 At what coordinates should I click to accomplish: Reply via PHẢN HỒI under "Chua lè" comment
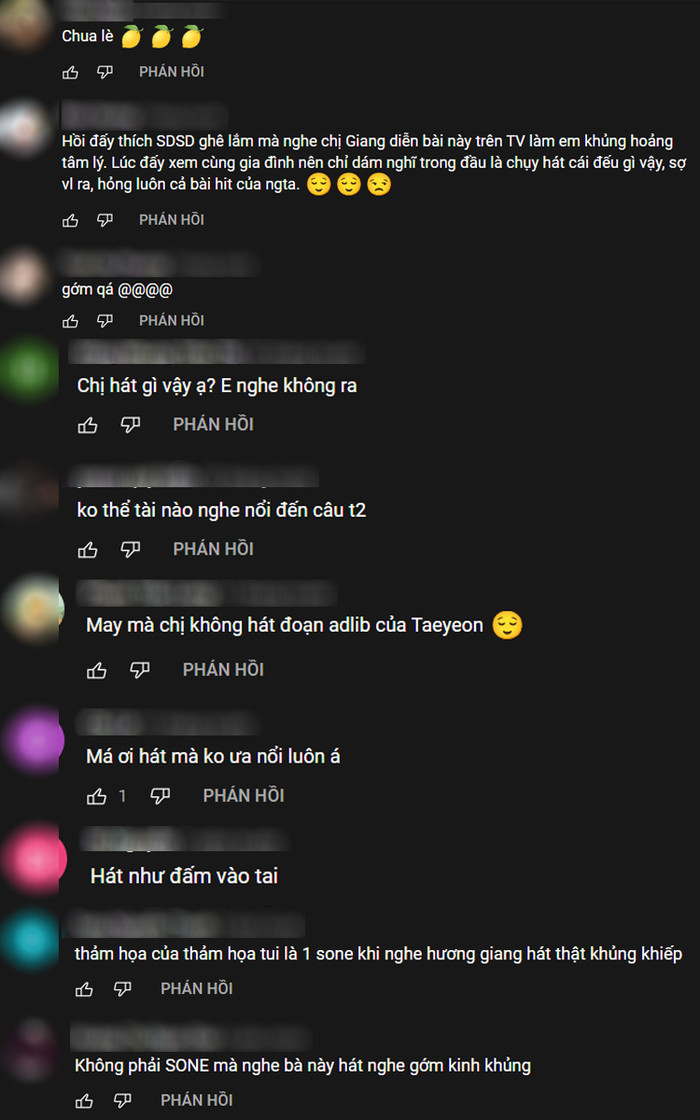[171, 72]
